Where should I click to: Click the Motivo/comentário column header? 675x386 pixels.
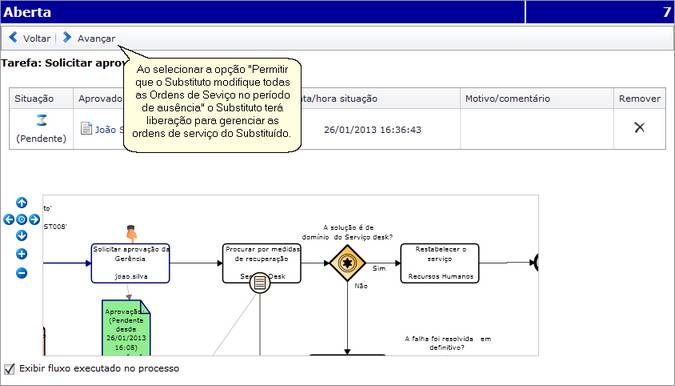pos(508,99)
